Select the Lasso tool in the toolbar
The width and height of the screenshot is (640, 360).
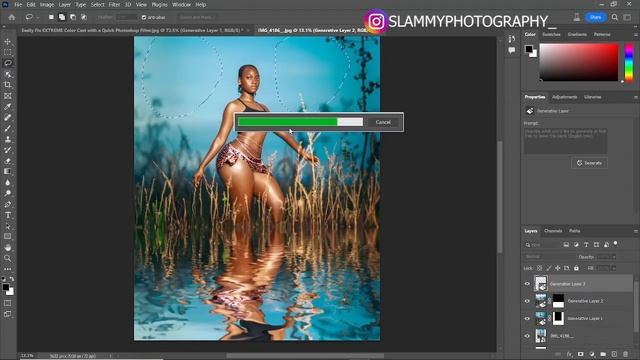[8, 63]
